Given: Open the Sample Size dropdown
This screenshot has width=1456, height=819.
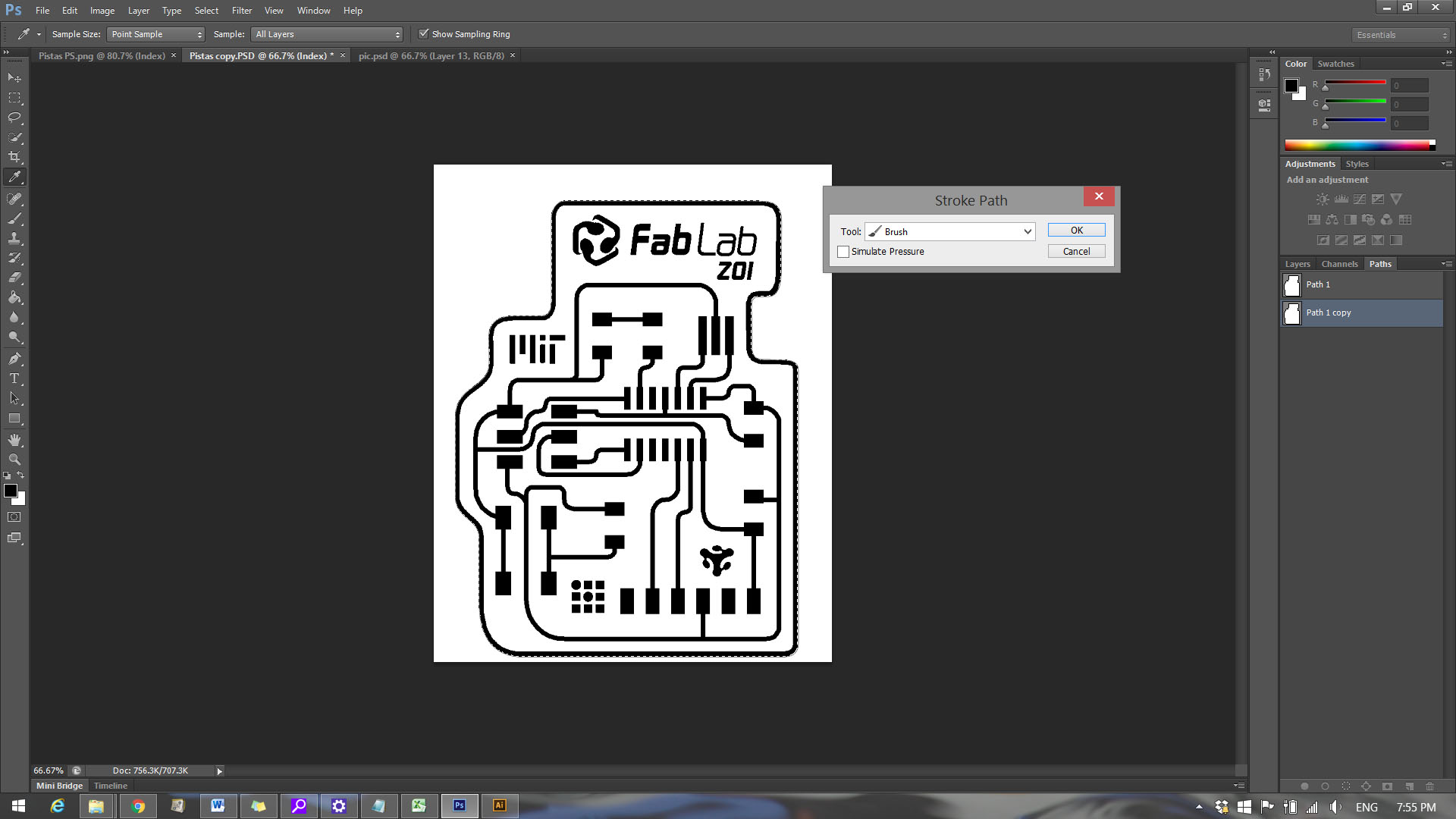Looking at the screenshot, I should pos(156,34).
